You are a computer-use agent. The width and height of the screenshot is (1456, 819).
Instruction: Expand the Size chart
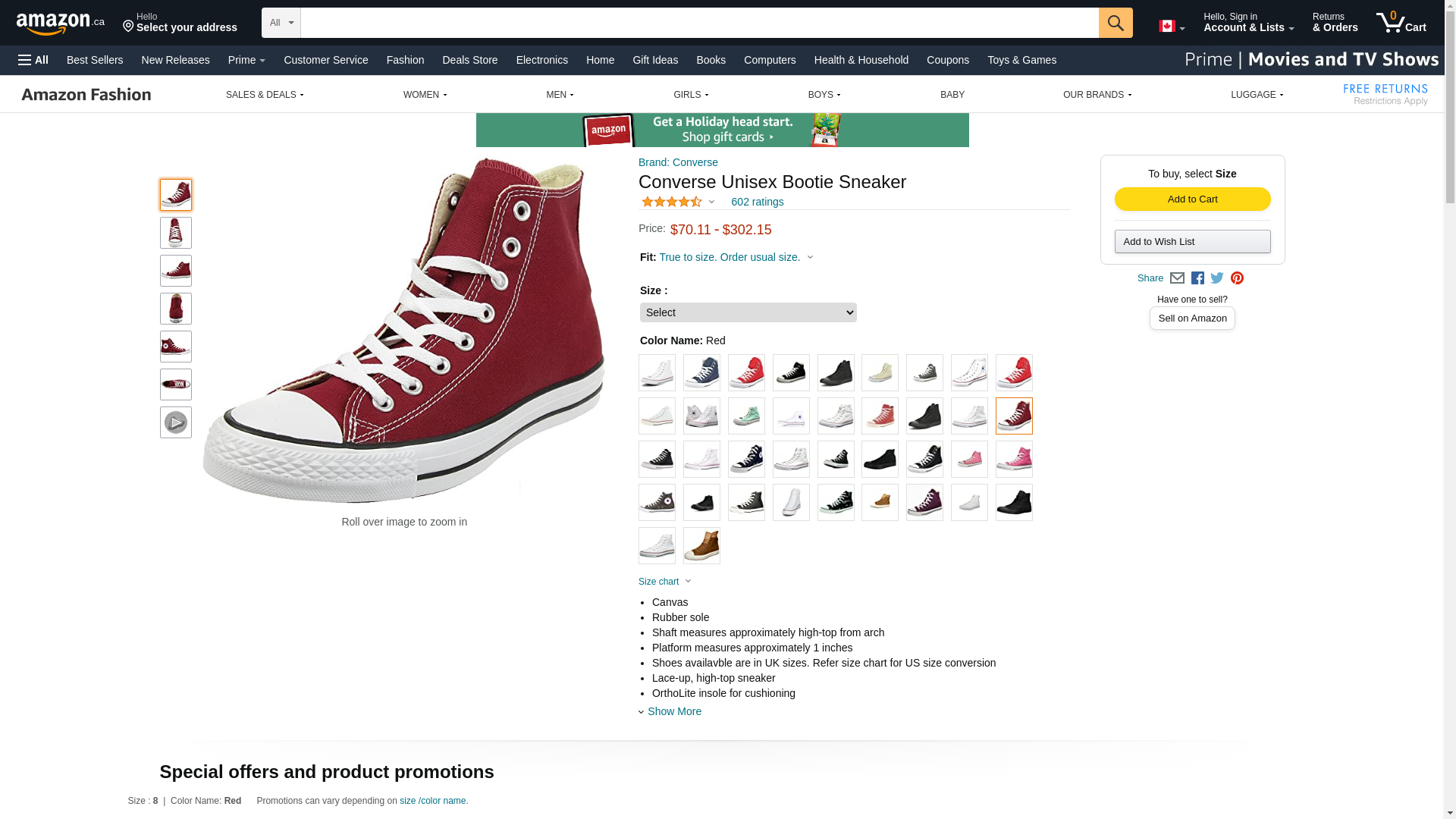click(664, 582)
